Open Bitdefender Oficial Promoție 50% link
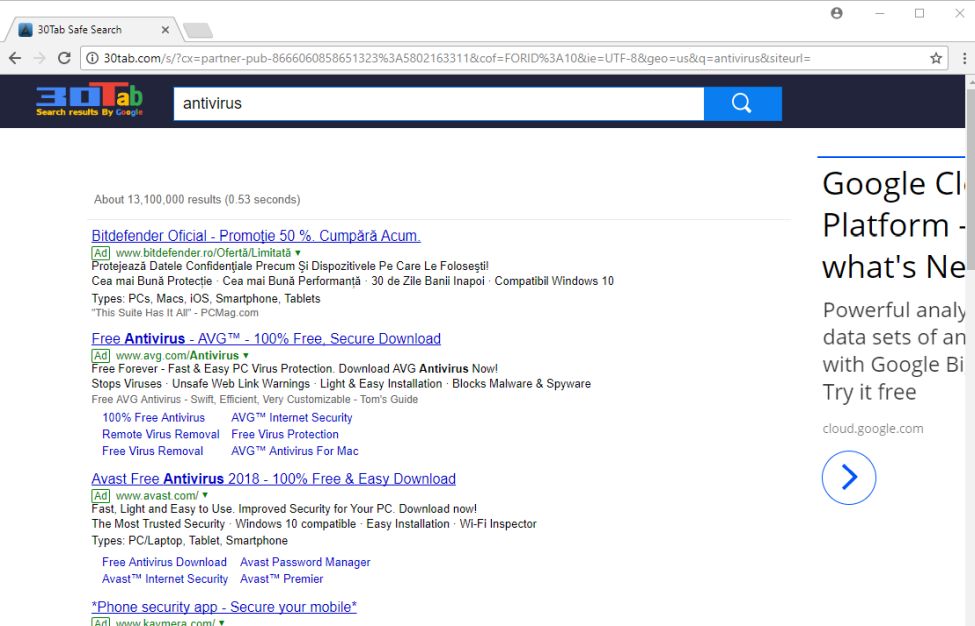Screen dimensions: 975x626 tap(256, 236)
